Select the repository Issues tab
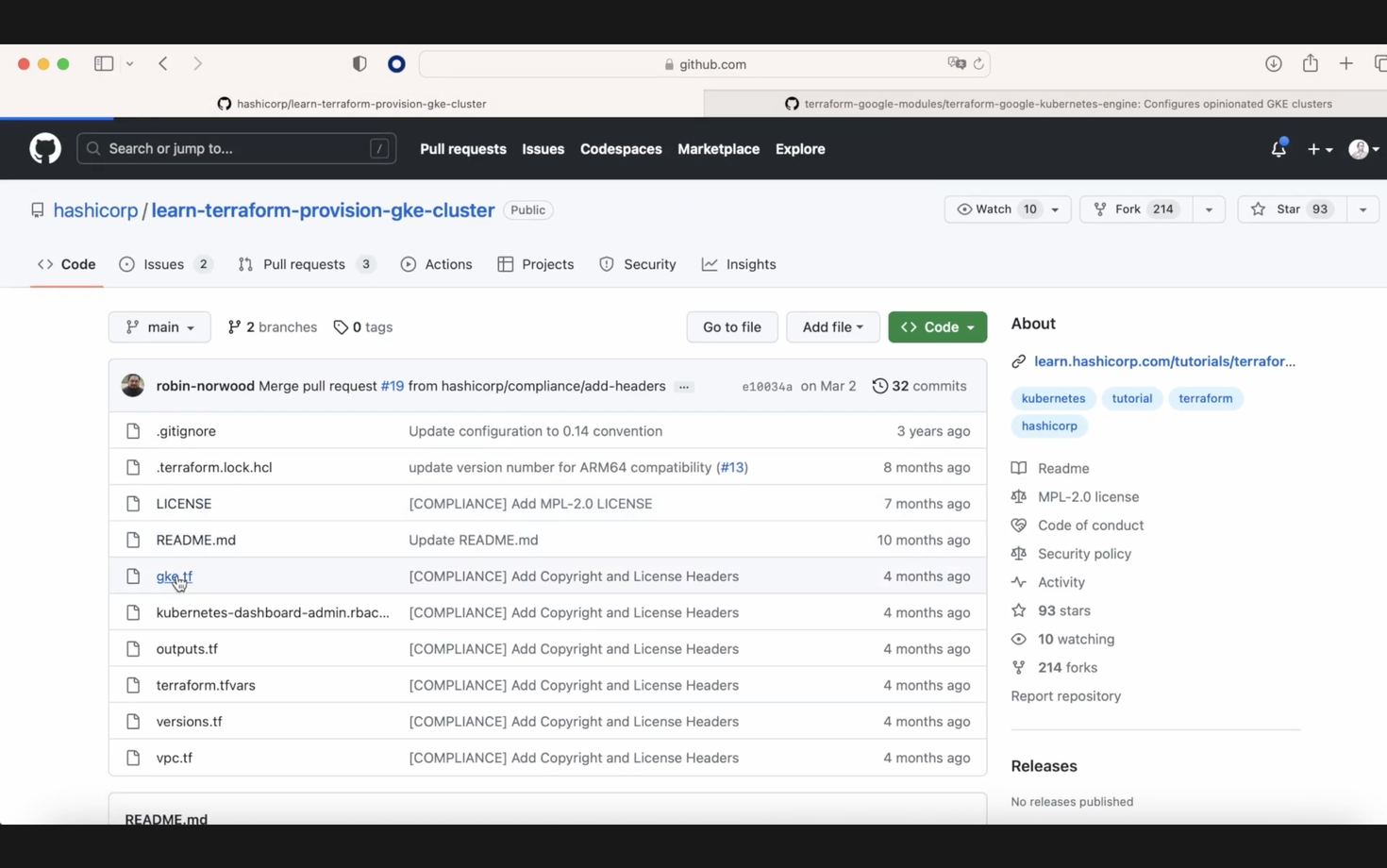The width and height of the screenshot is (1387, 868). tap(165, 264)
